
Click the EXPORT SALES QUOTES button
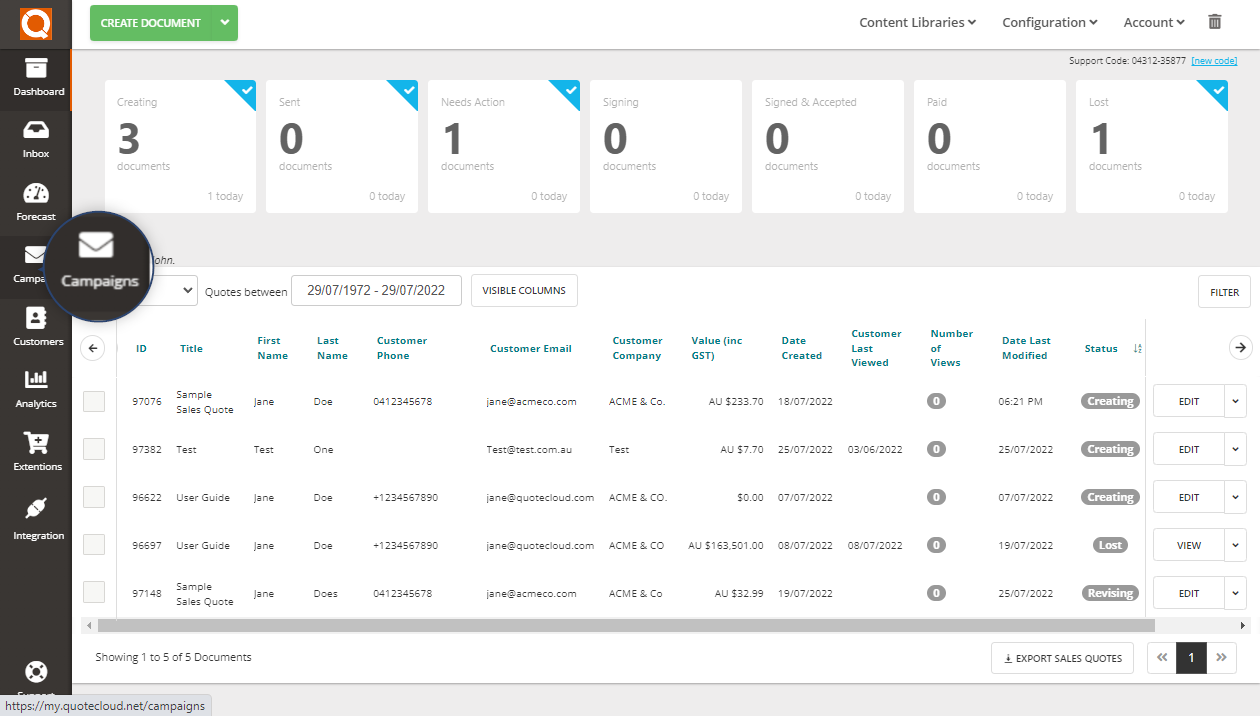[x=1062, y=658]
